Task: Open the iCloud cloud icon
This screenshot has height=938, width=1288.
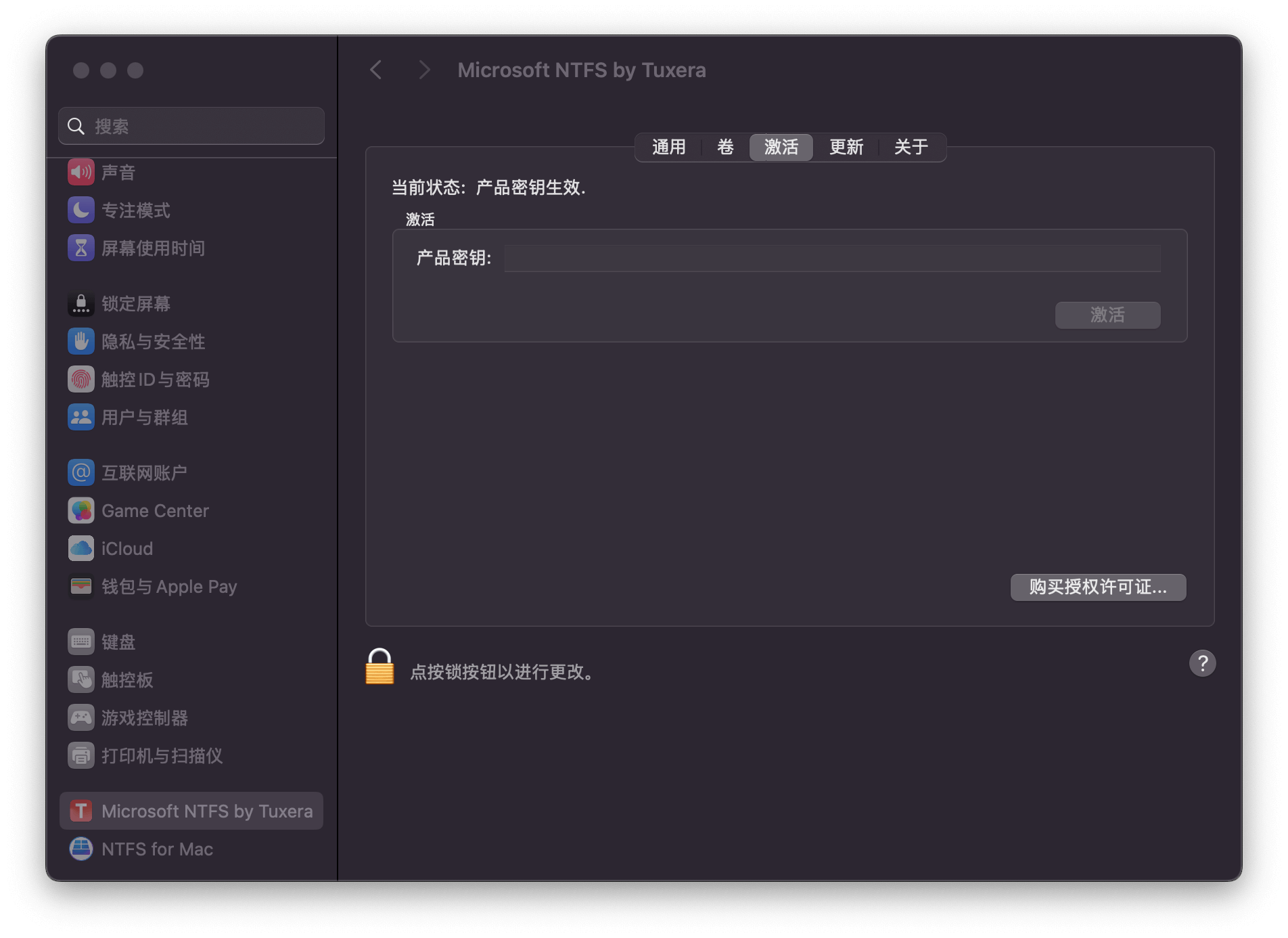Action: pyautogui.click(x=81, y=548)
